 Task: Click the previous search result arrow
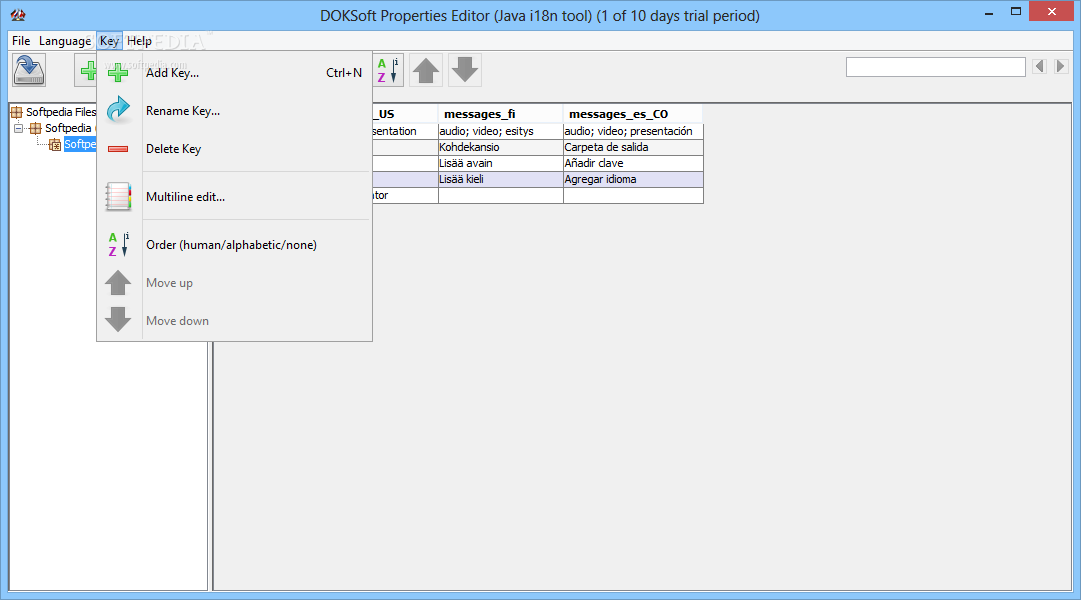tap(1040, 67)
